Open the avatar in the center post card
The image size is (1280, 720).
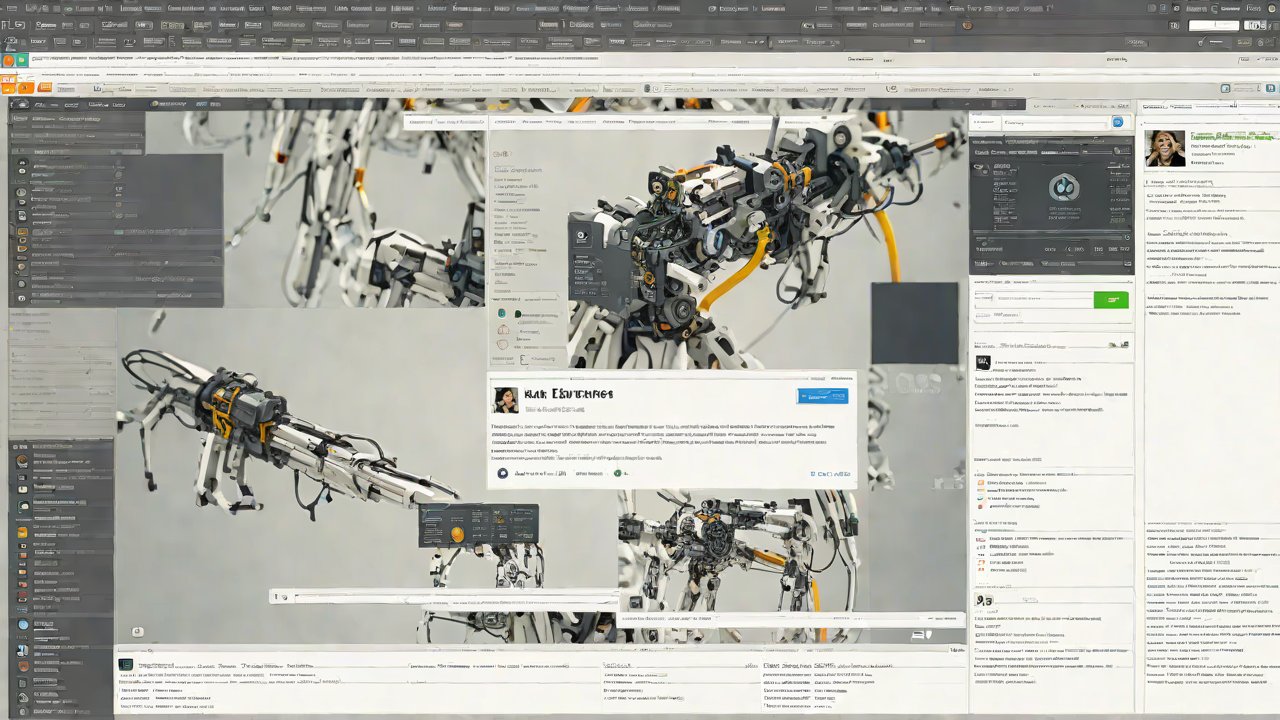(x=505, y=400)
